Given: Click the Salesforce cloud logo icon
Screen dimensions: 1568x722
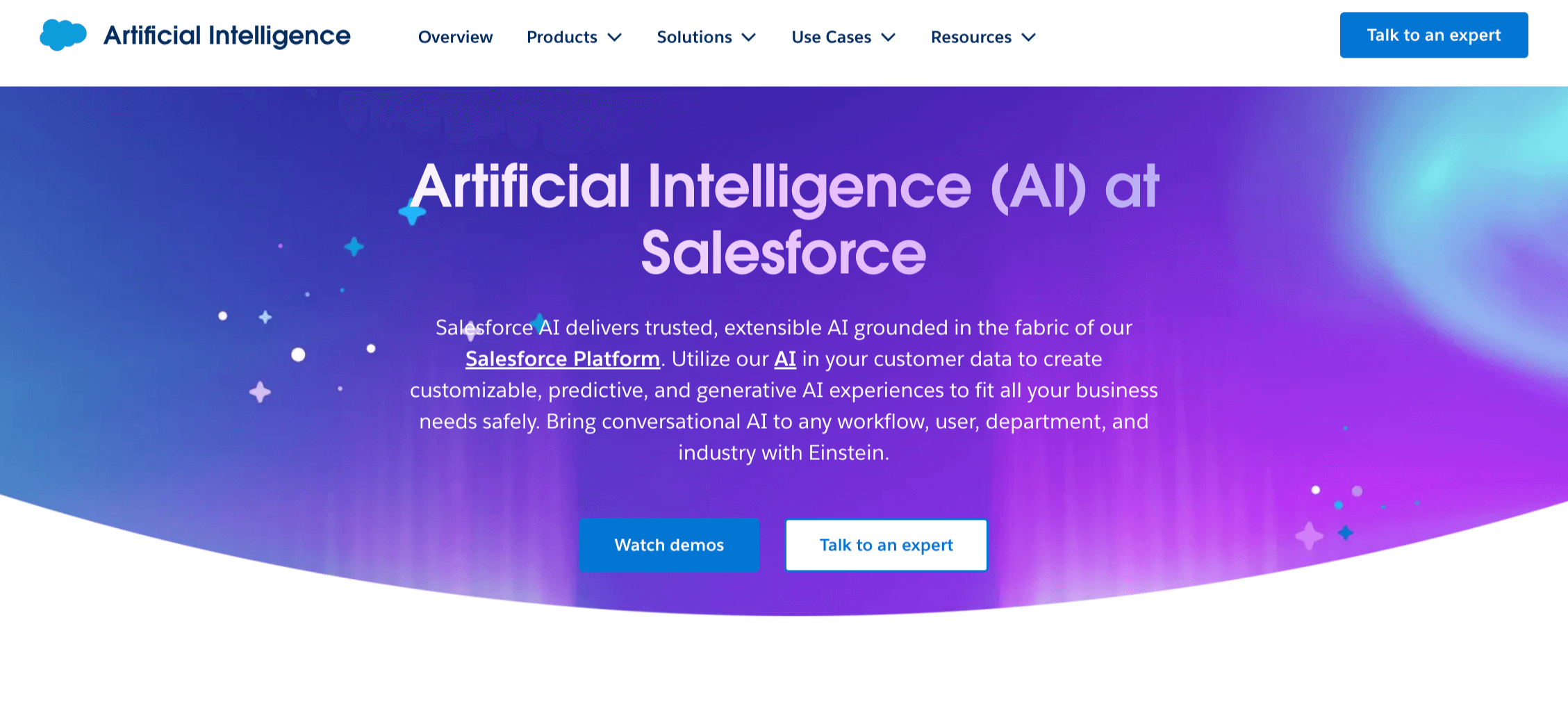Looking at the screenshot, I should click(x=63, y=34).
